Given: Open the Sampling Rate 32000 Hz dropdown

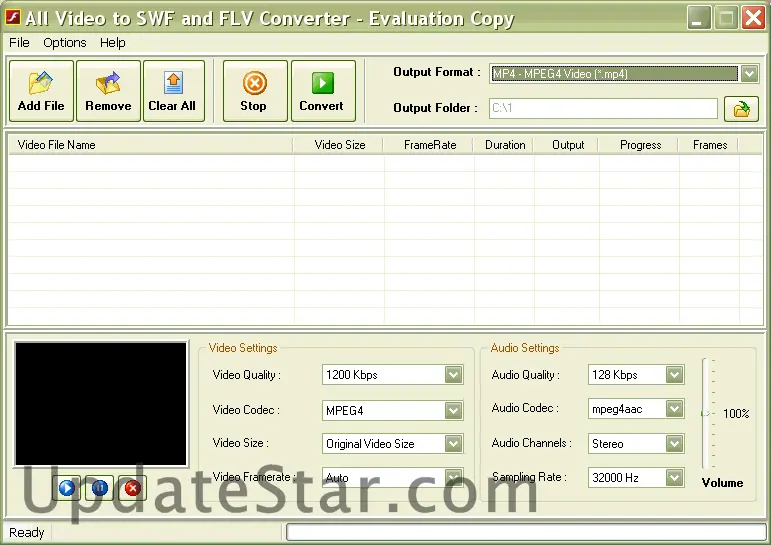Looking at the screenshot, I should (x=675, y=477).
